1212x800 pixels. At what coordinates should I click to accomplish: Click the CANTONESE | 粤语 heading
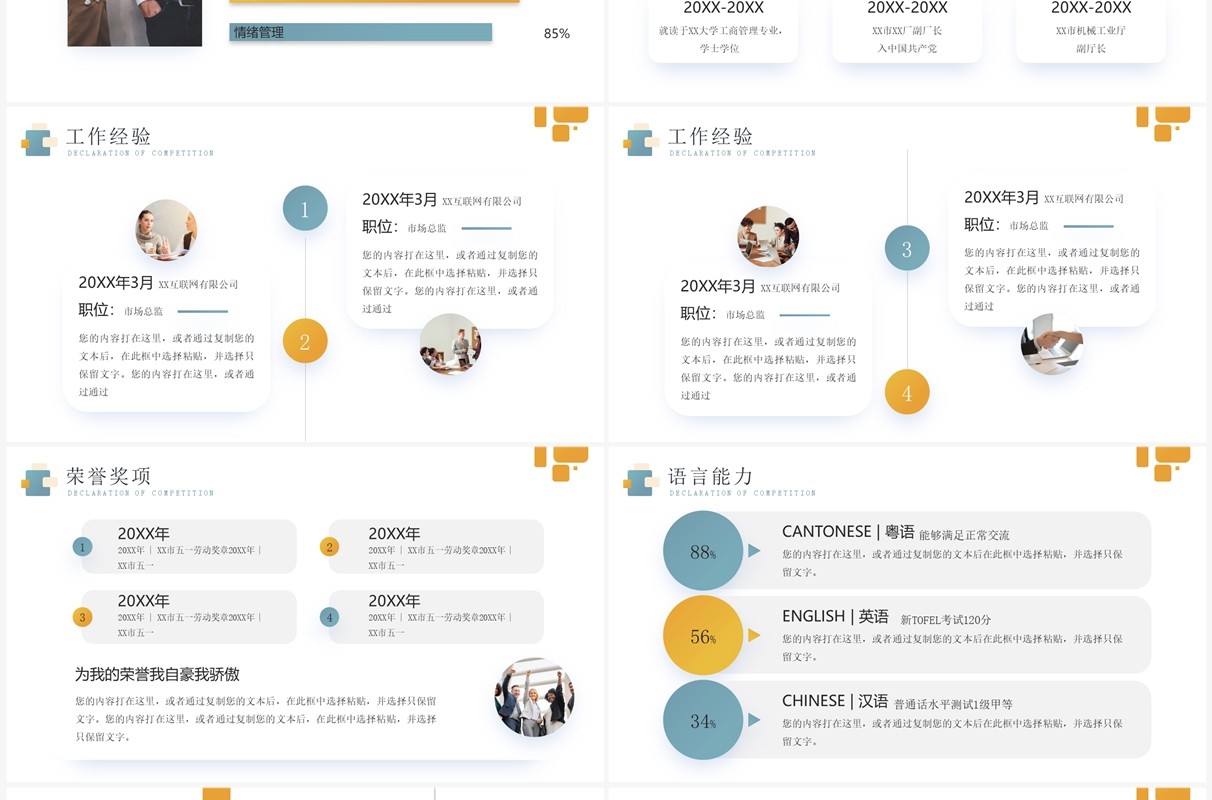(848, 532)
